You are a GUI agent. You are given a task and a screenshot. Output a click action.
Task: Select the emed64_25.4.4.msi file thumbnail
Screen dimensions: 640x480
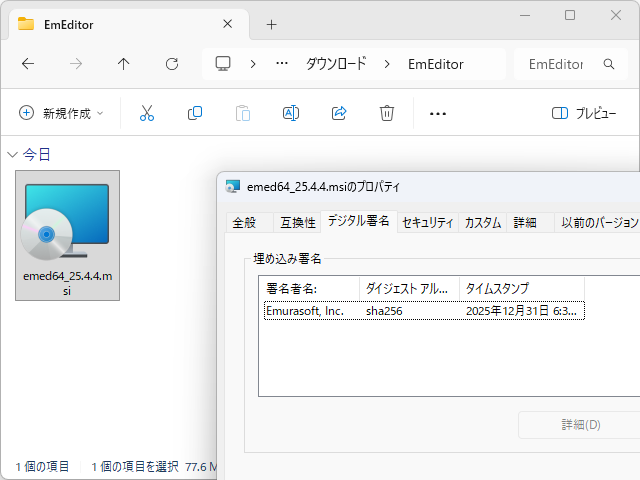click(x=67, y=236)
